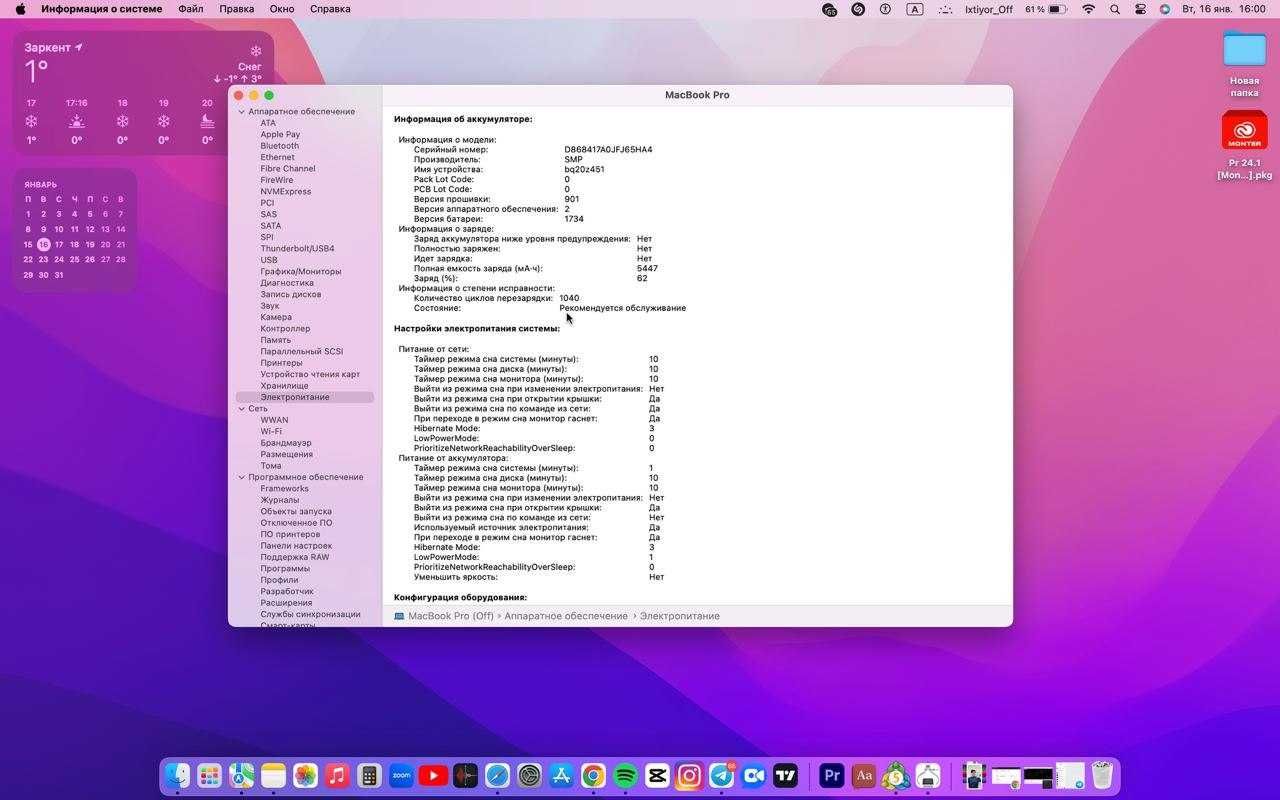Collapse the Сеть section in the sidebar
The height and width of the screenshot is (800, 1280).
tap(242, 409)
